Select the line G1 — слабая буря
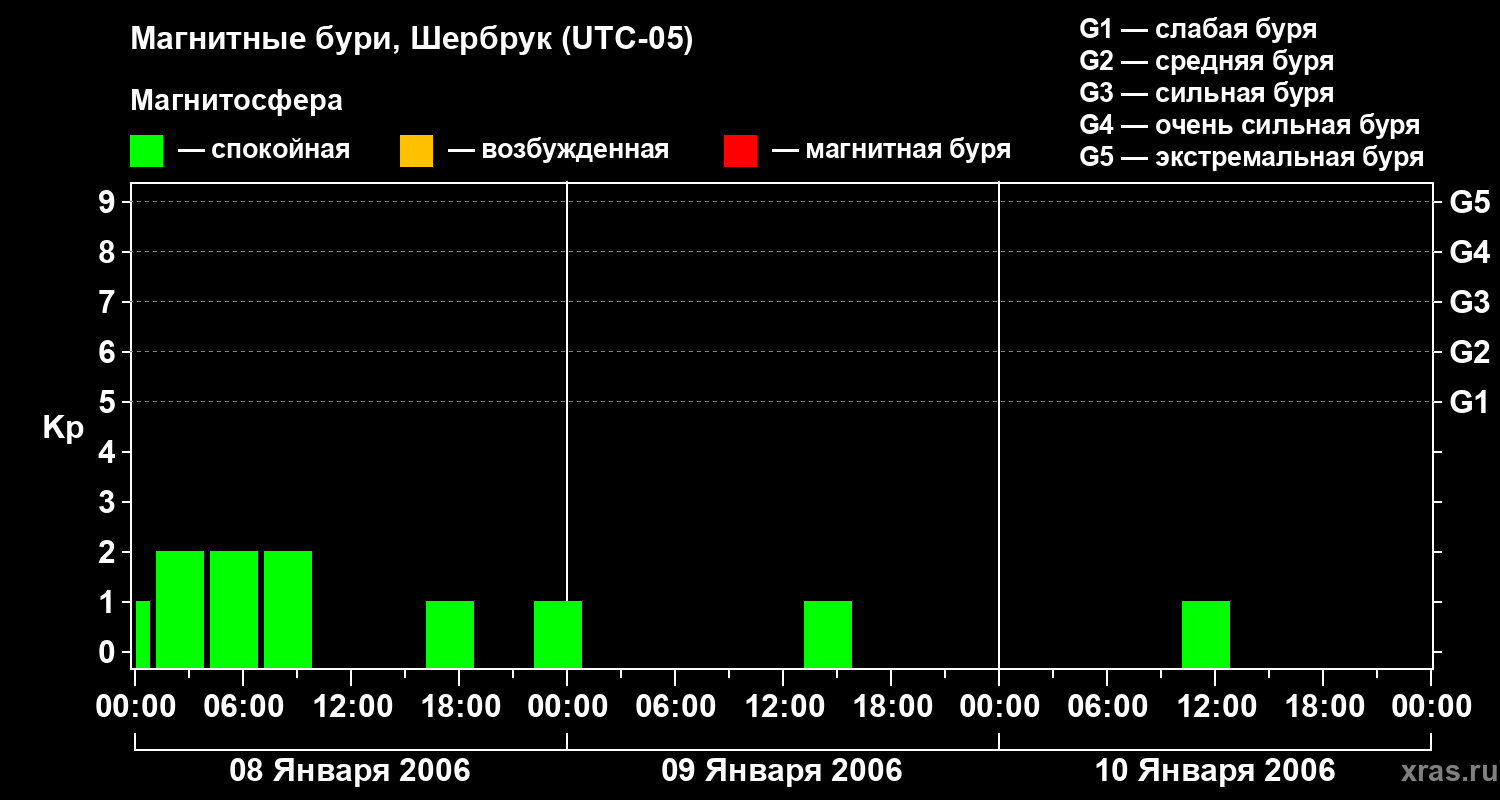Image resolution: width=1500 pixels, height=800 pixels. pyautogui.click(x=1198, y=29)
